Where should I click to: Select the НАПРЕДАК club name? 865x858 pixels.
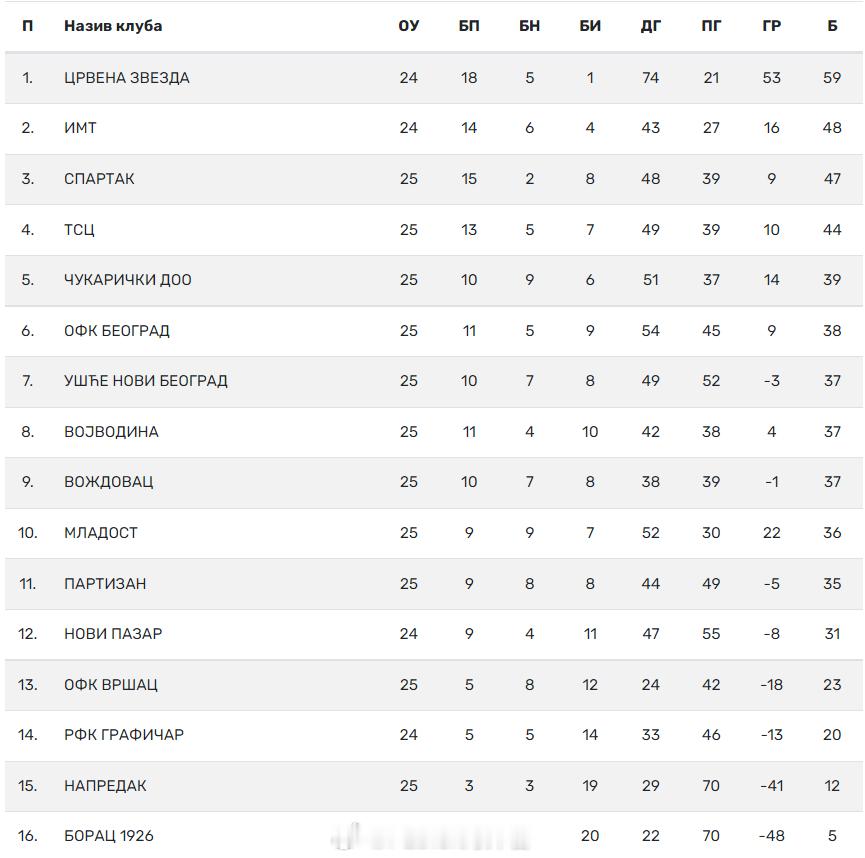[105, 786]
